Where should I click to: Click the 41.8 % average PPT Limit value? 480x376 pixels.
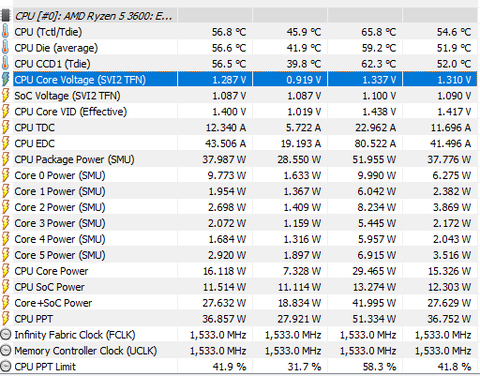pos(454,367)
